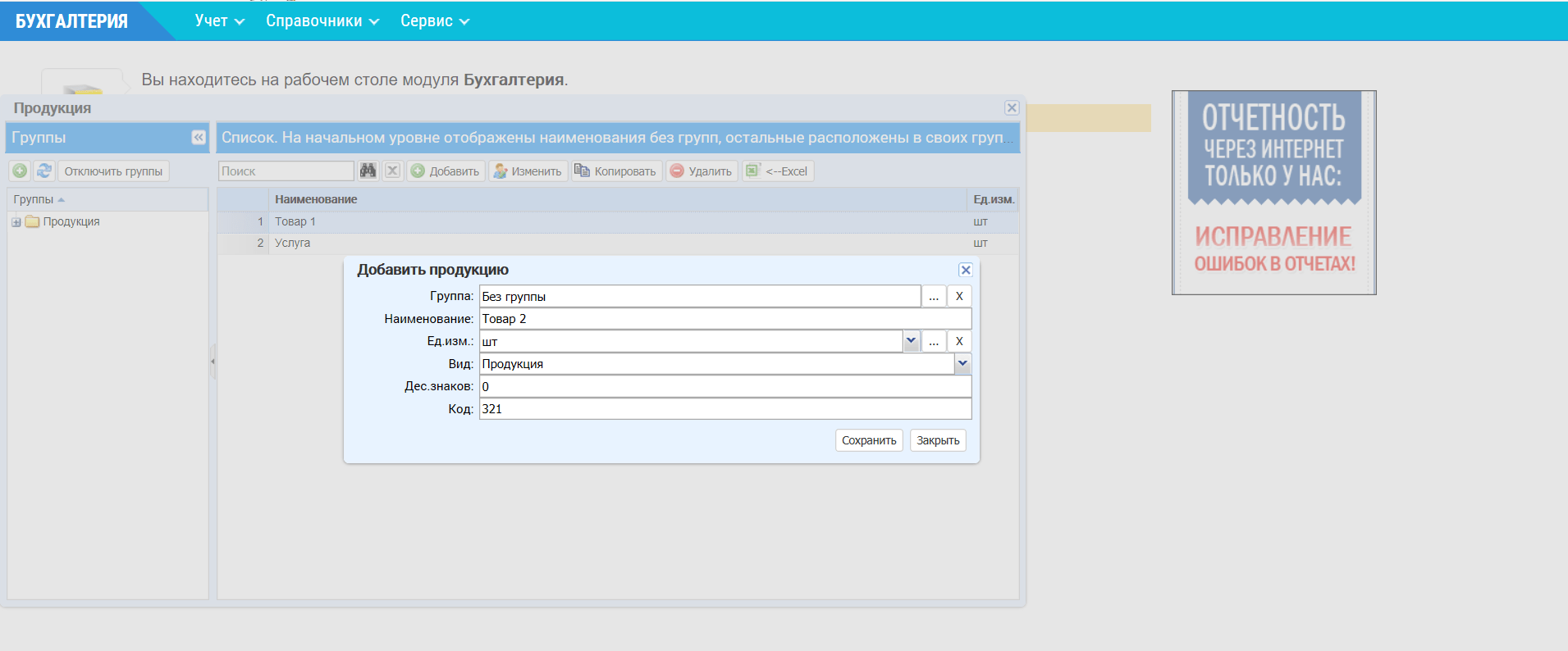The image size is (1568, 651).
Task: Toggle the Отключить группы button
Action: click(x=113, y=171)
